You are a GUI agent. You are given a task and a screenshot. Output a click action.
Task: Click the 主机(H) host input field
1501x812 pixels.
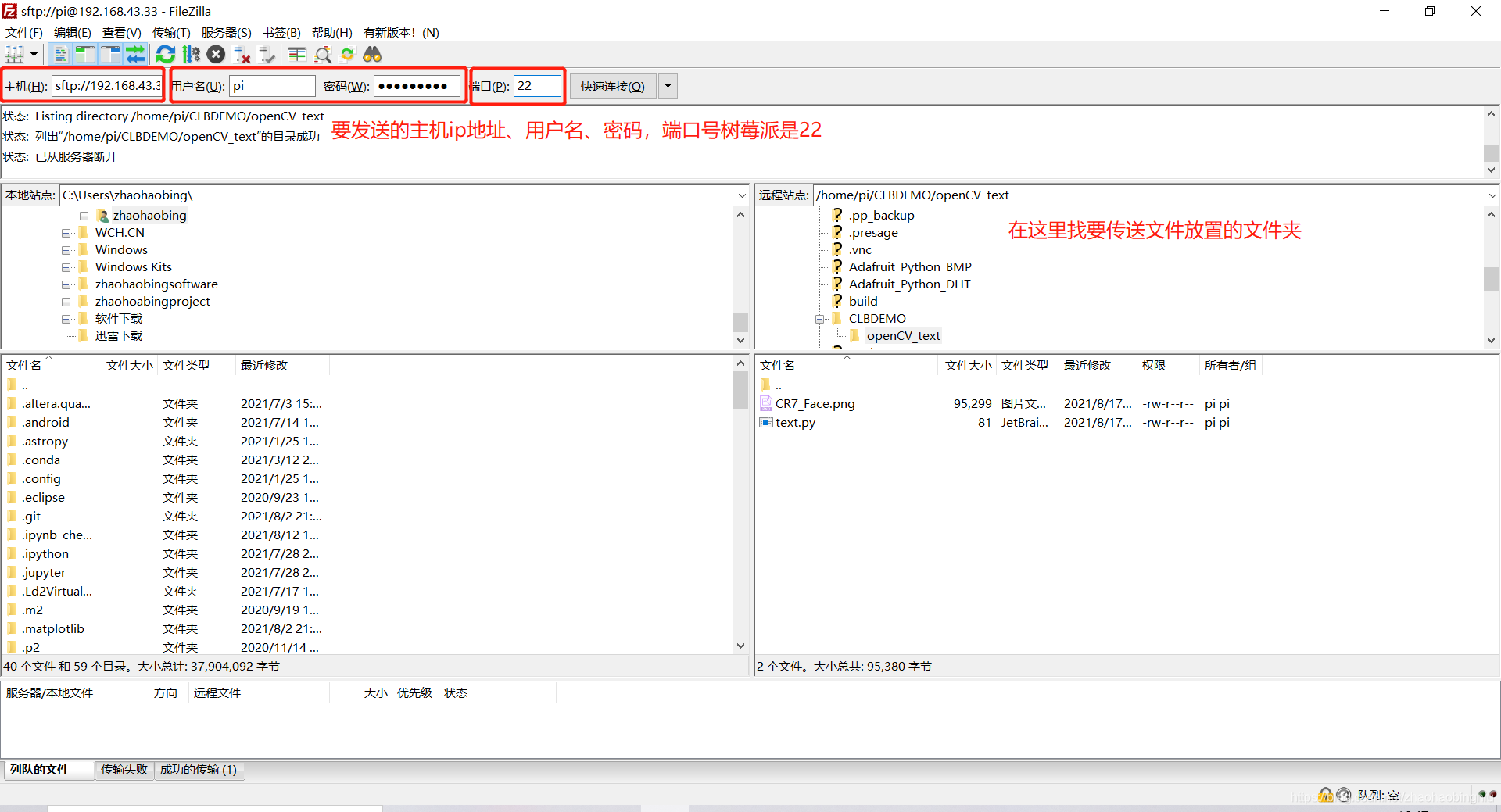coord(107,86)
